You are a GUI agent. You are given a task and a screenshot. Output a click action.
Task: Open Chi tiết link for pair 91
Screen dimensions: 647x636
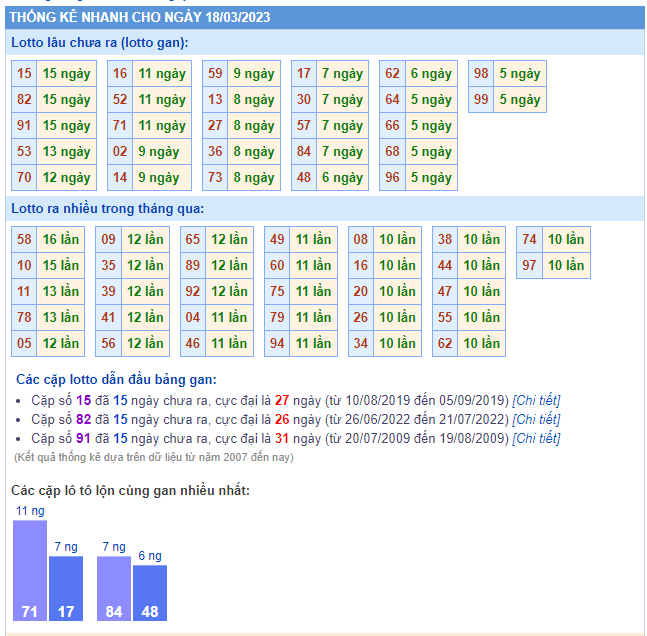click(x=536, y=438)
